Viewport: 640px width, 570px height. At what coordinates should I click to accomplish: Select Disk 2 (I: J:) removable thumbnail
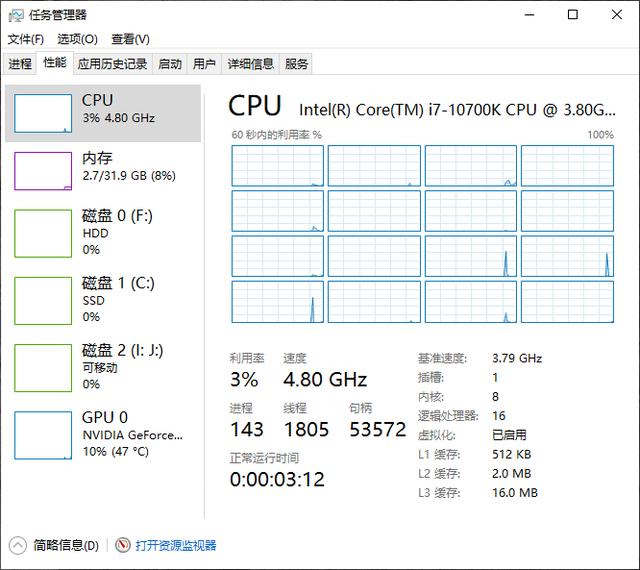point(44,367)
